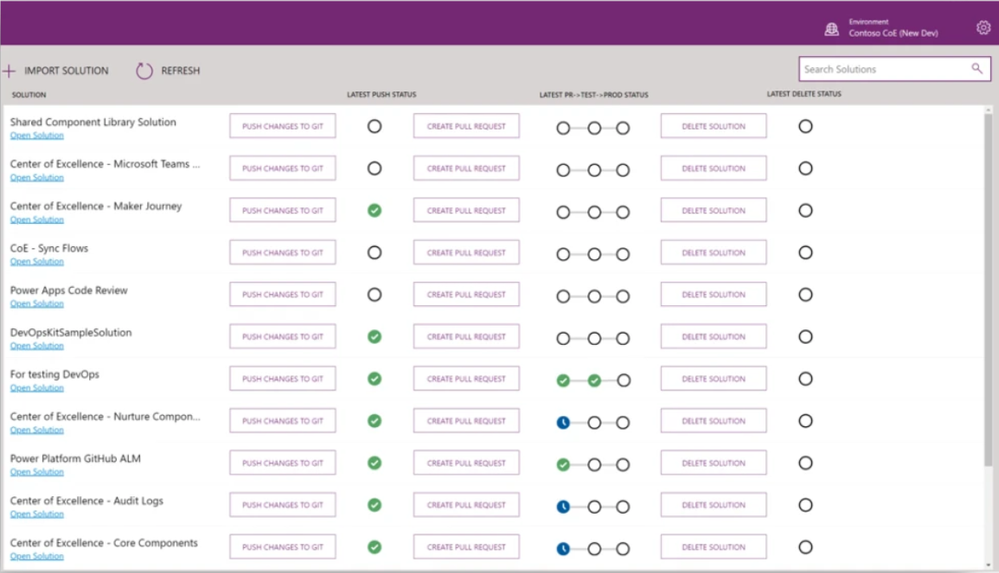Viewport: 999px width, 573px height.
Task: Click push status checkmark for Nurture Components
Action: point(375,421)
